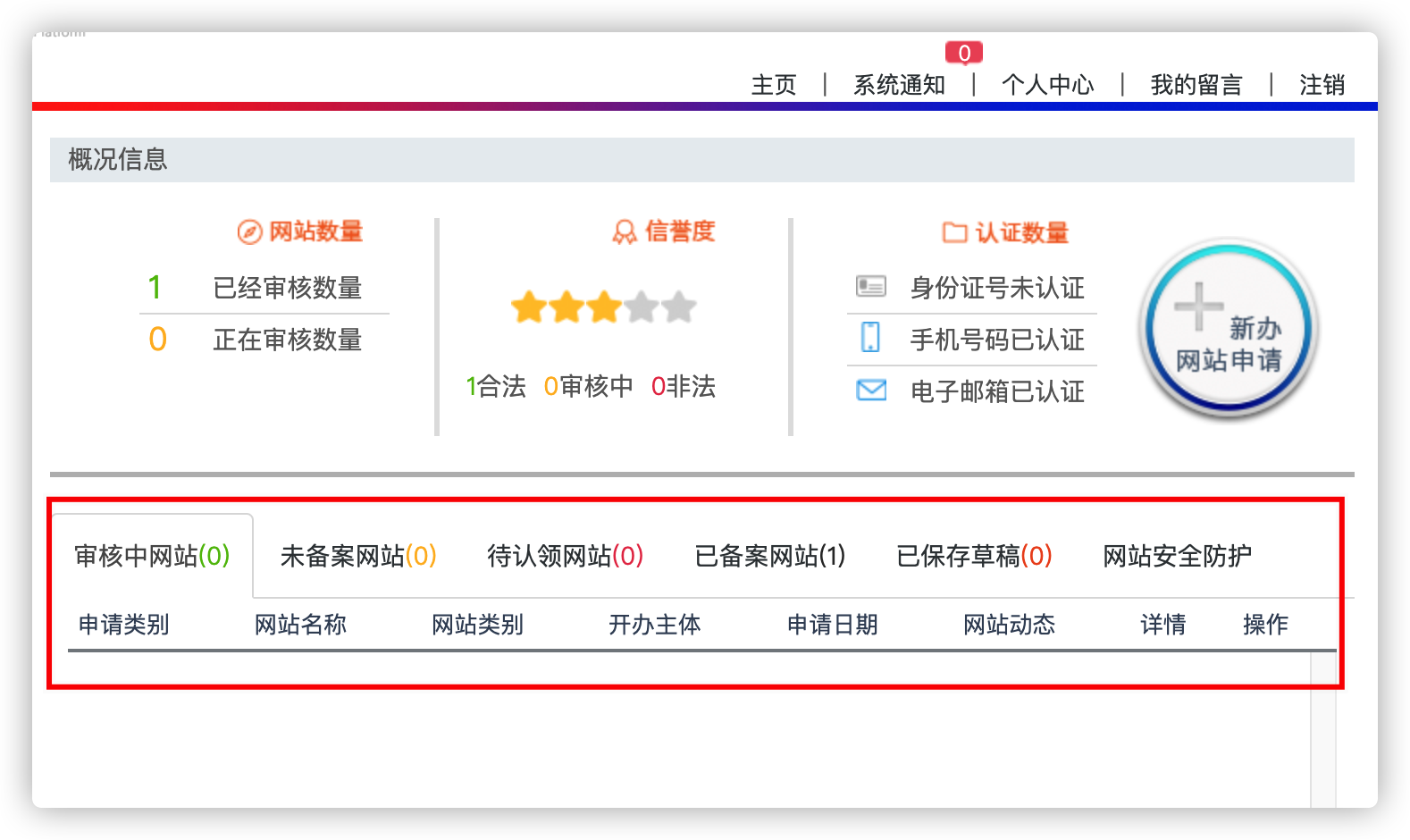This screenshot has width=1410, height=840.
Task: Select 电子邮箱已认证 text
Action: (997, 391)
